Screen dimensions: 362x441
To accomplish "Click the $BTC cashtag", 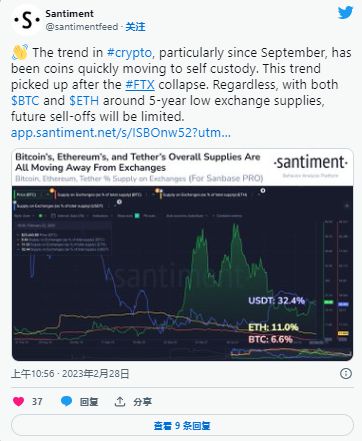I will point(25,101).
